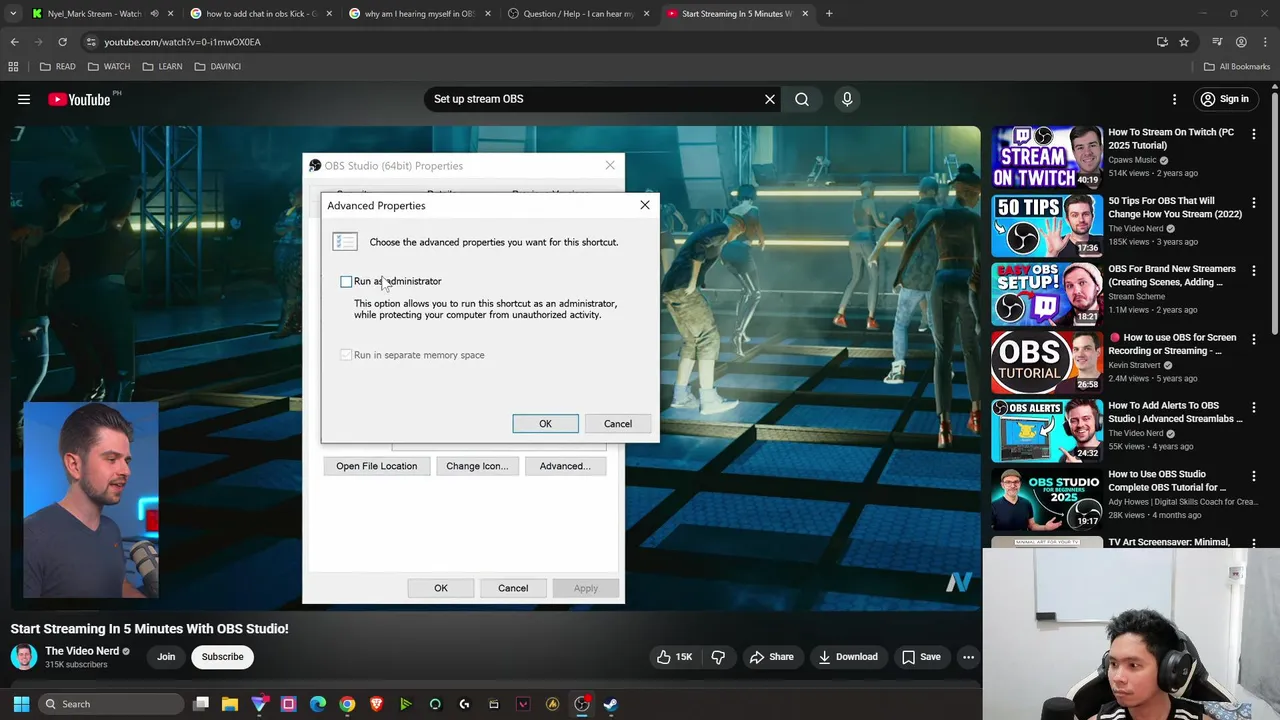
Task: Clear the search box with X icon
Action: point(770,99)
